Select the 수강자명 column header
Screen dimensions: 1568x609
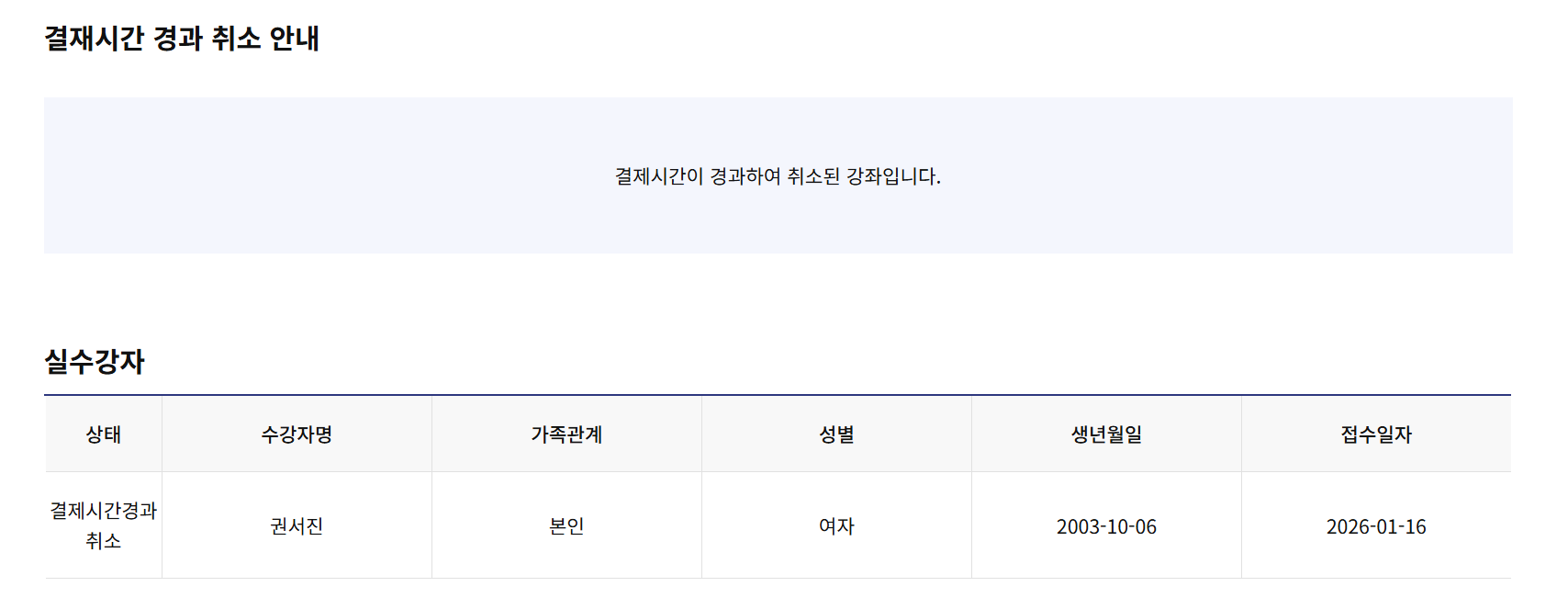coord(297,434)
